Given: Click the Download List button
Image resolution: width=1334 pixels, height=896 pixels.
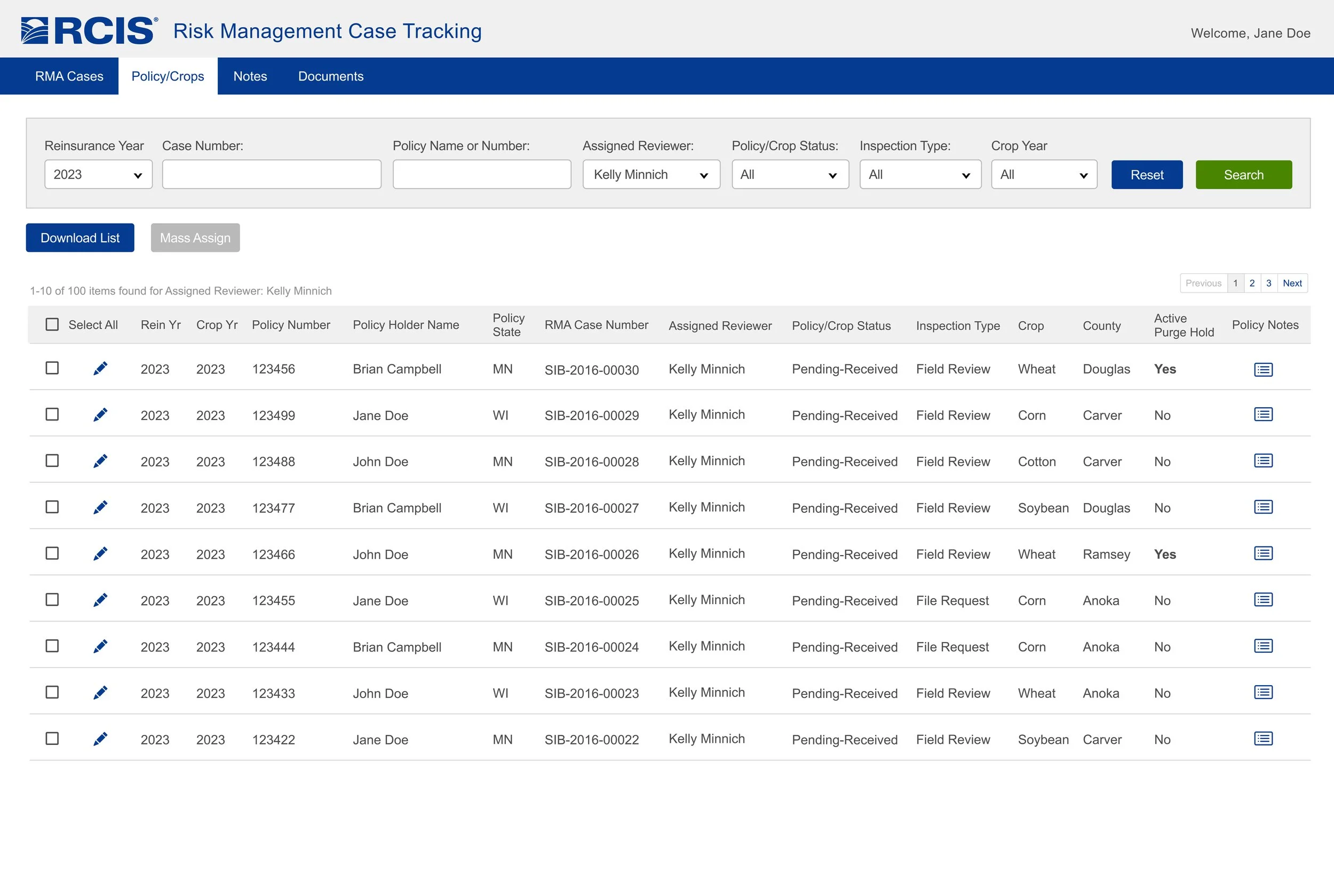Looking at the screenshot, I should (80, 237).
